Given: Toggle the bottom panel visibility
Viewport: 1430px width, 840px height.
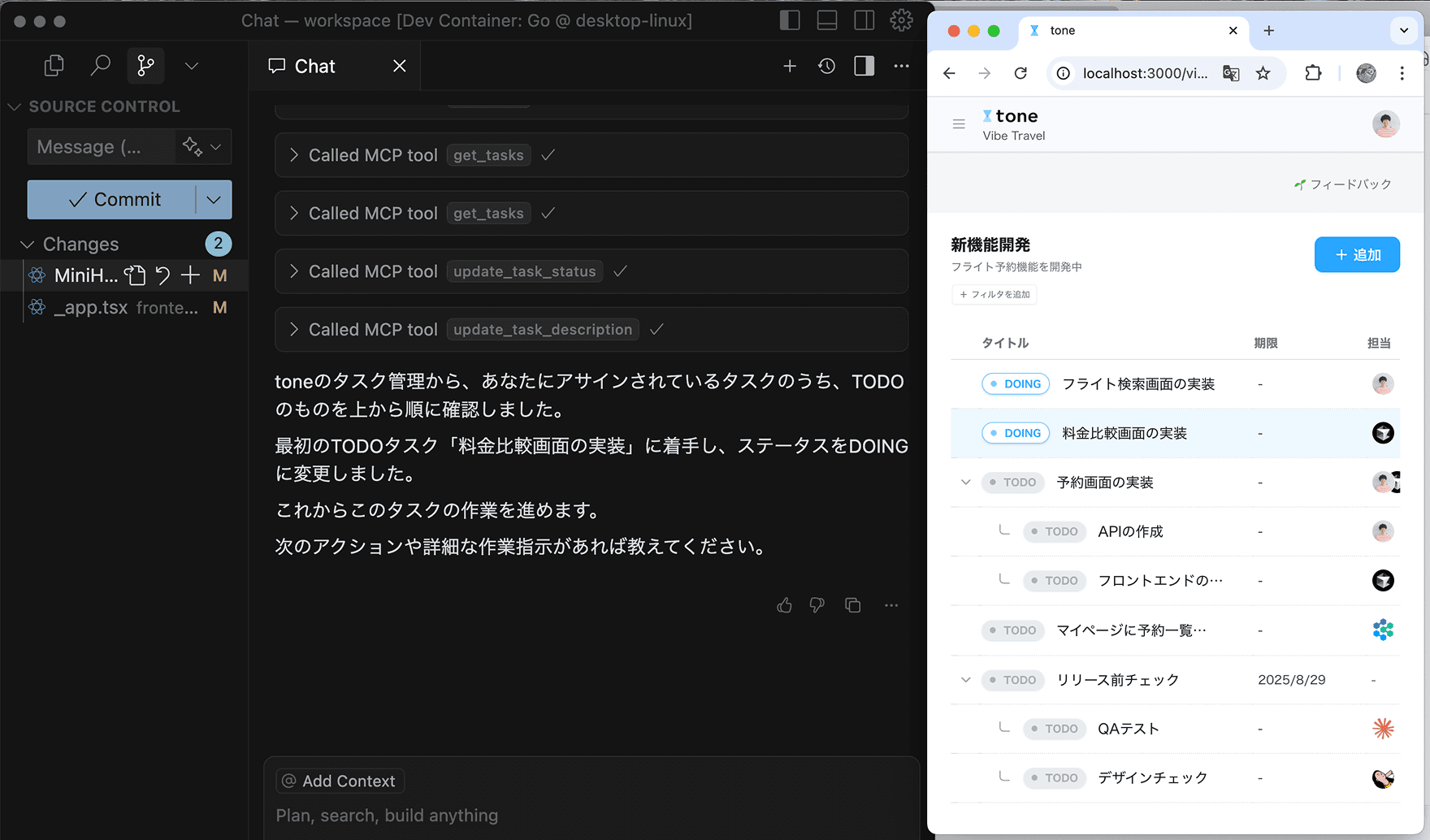Looking at the screenshot, I should [x=826, y=19].
